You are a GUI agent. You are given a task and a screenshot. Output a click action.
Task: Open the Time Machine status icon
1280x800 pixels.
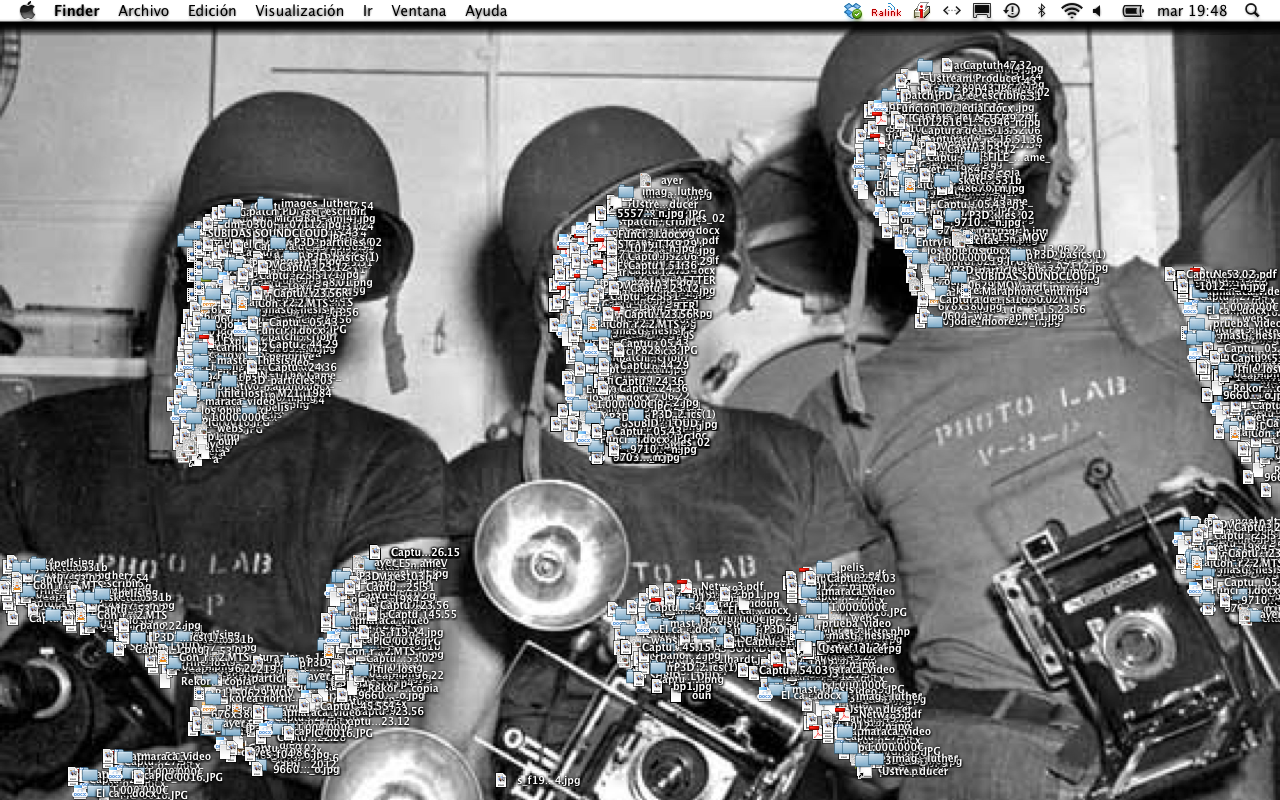point(1012,11)
